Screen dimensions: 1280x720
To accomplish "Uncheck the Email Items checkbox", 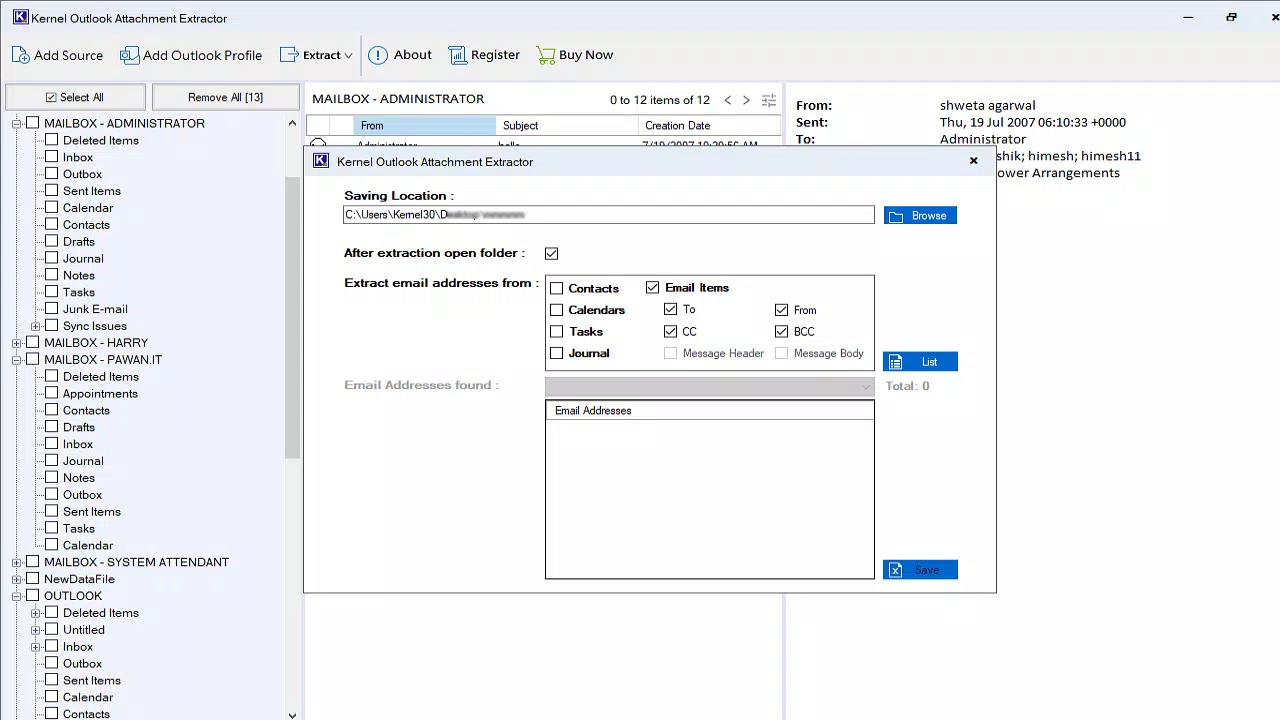I will point(653,288).
